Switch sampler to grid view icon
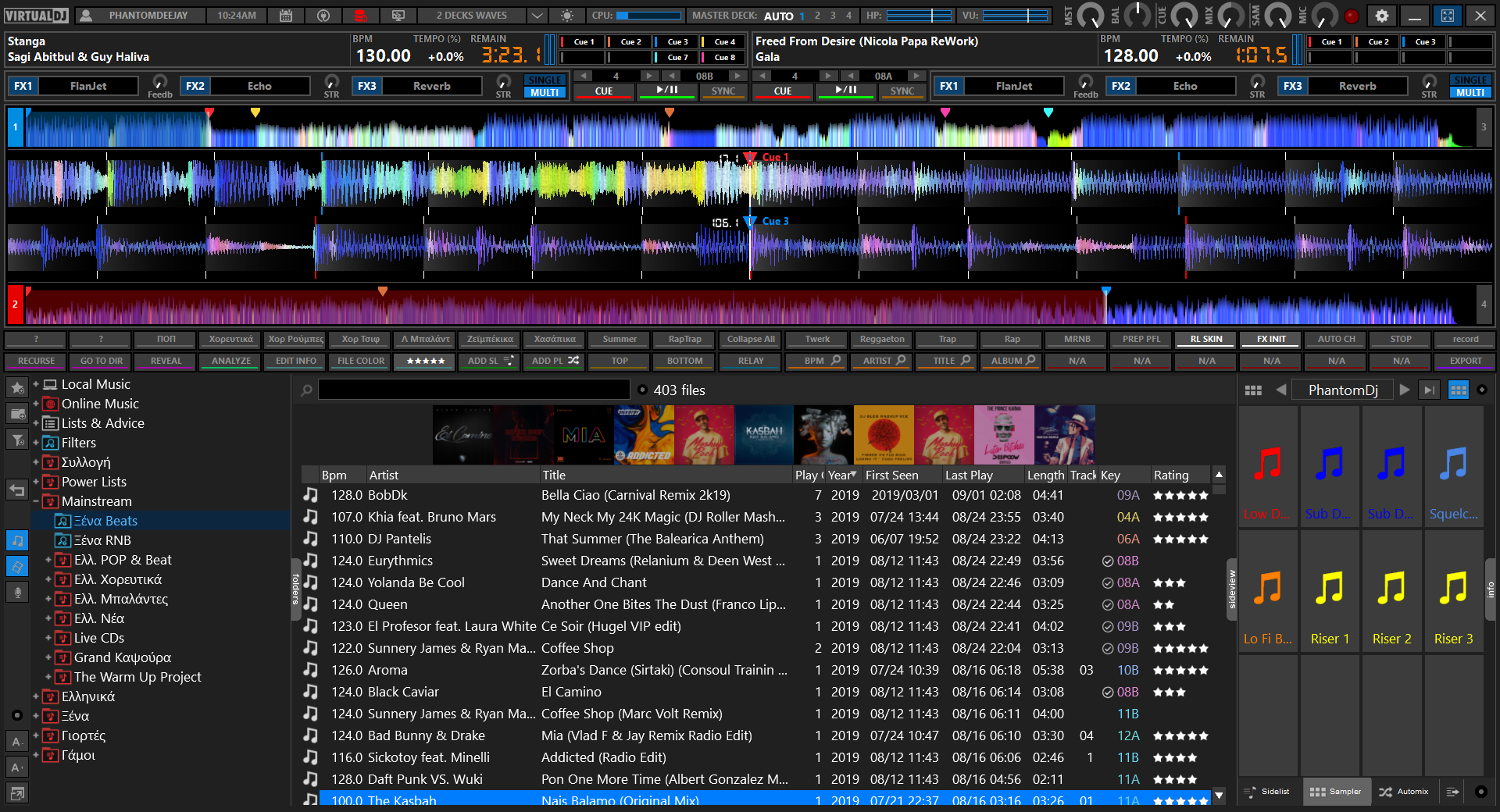Screen dimensions: 1500x812 click(x=1253, y=390)
